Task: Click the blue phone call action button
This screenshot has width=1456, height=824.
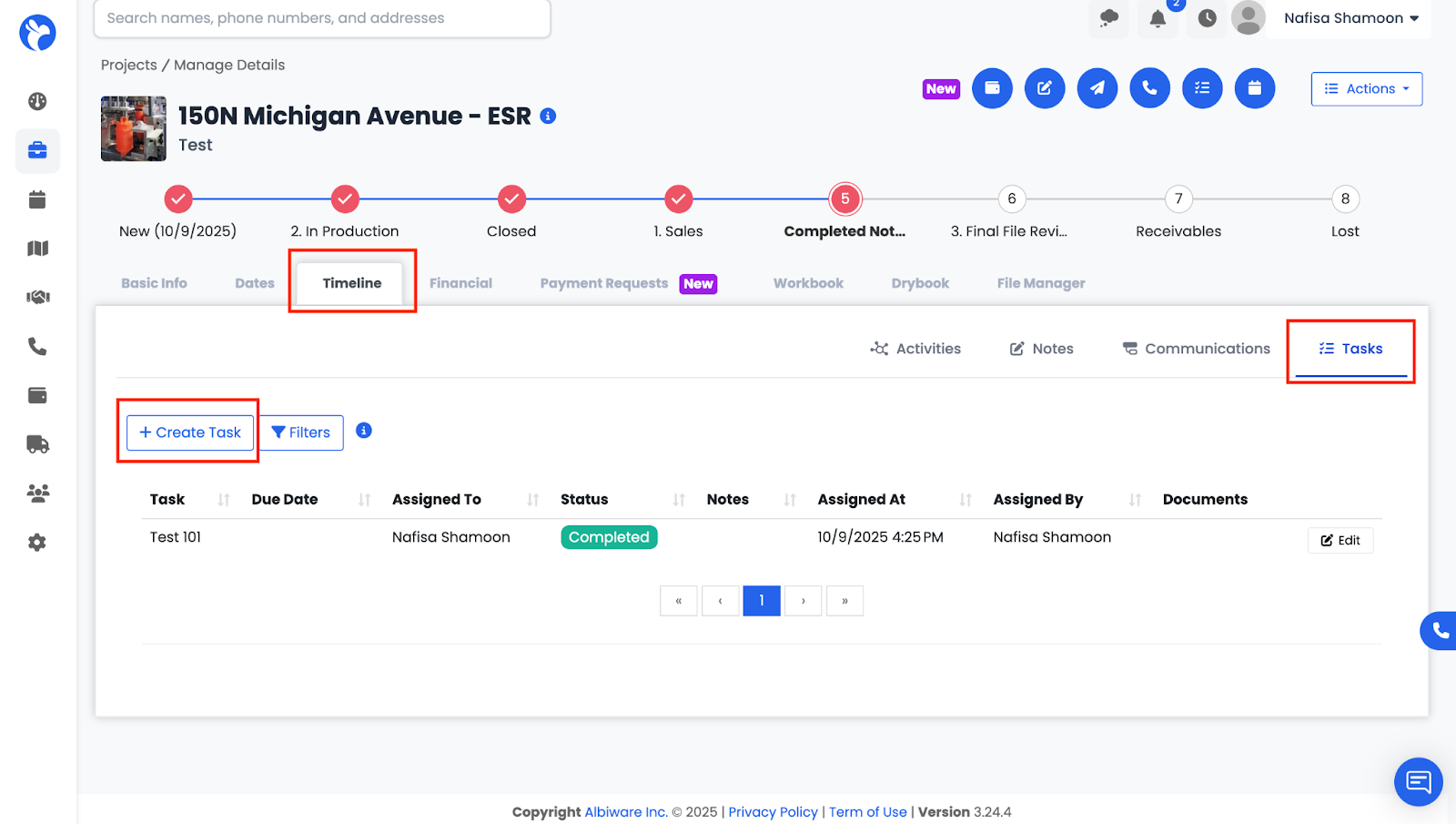Action: click(x=1149, y=88)
